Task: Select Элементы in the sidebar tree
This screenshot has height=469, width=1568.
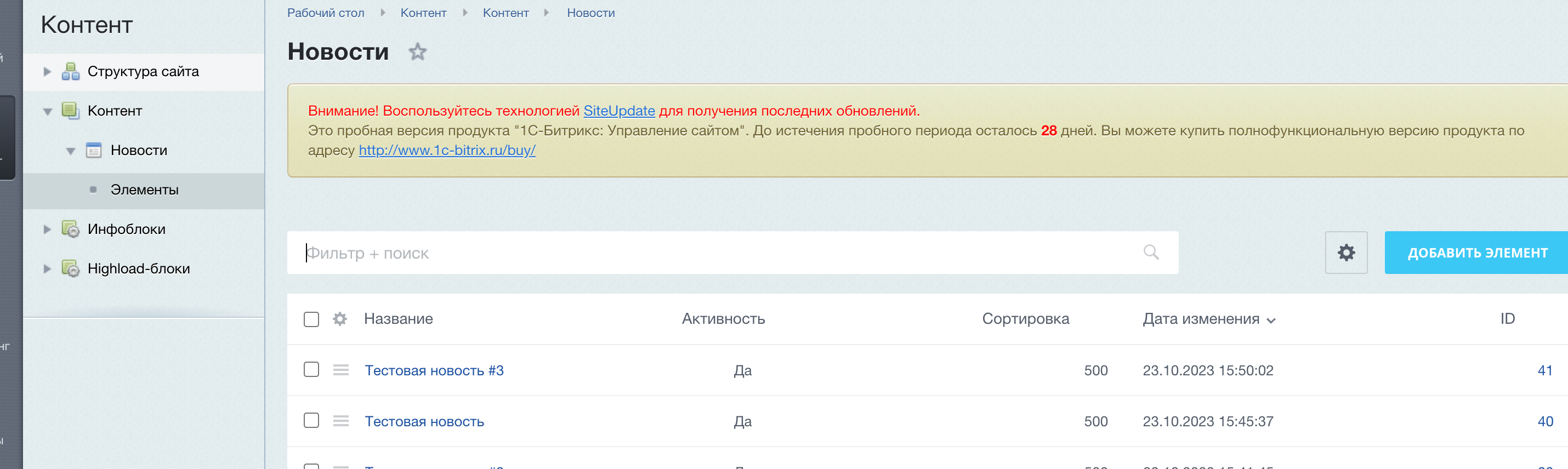Action: [x=144, y=190]
